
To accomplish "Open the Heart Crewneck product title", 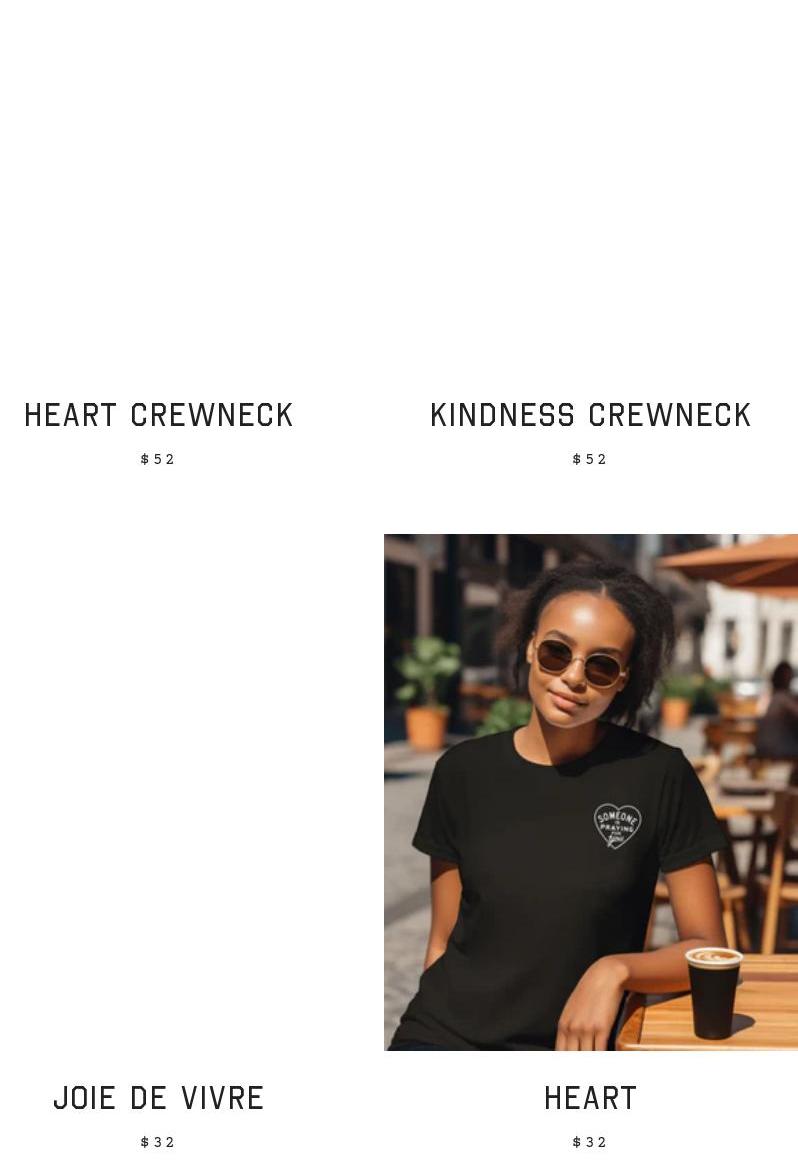I will pos(158,415).
